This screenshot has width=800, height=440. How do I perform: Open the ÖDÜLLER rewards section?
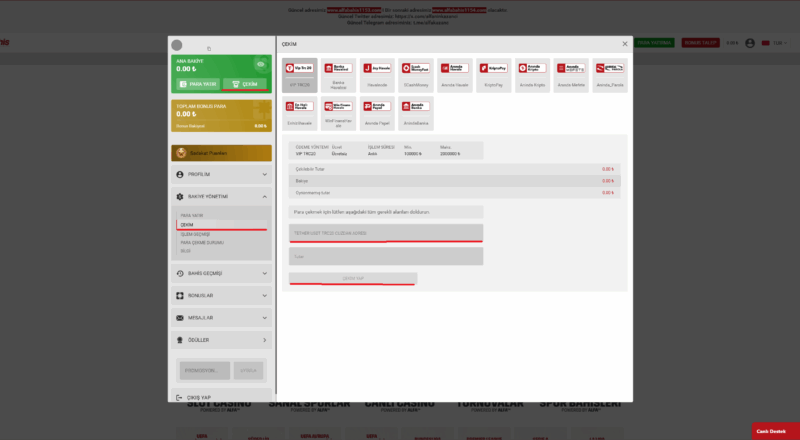pyautogui.click(x=221, y=340)
